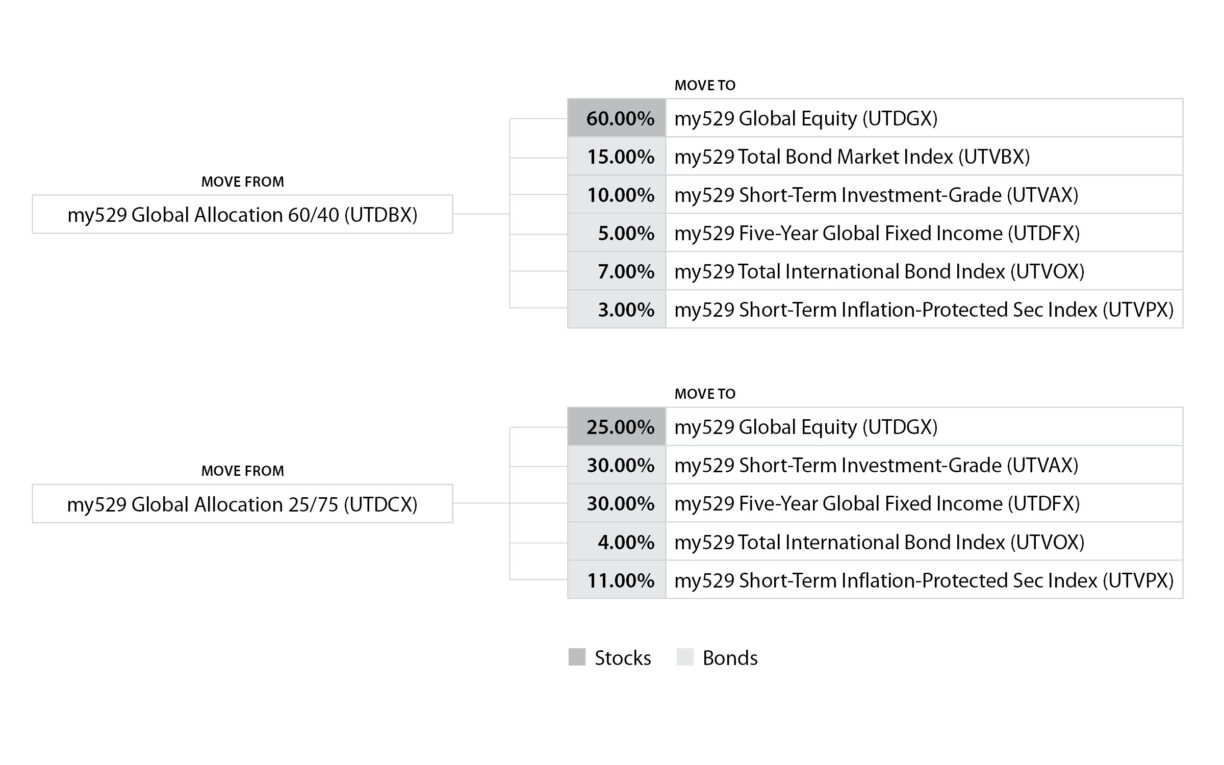1224x765 pixels.
Task: Select the my529 Global Allocation 60/40 (UTDBX) box
Action: tap(242, 214)
